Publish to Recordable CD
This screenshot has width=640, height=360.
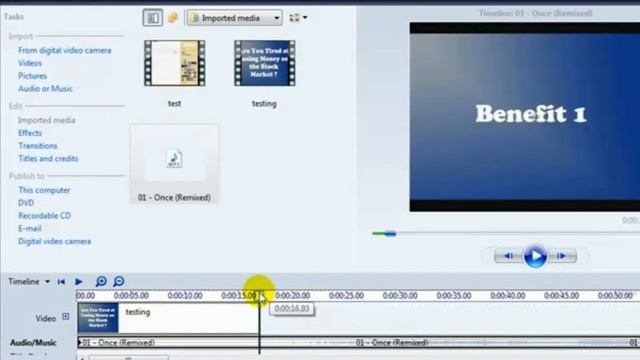(x=44, y=216)
